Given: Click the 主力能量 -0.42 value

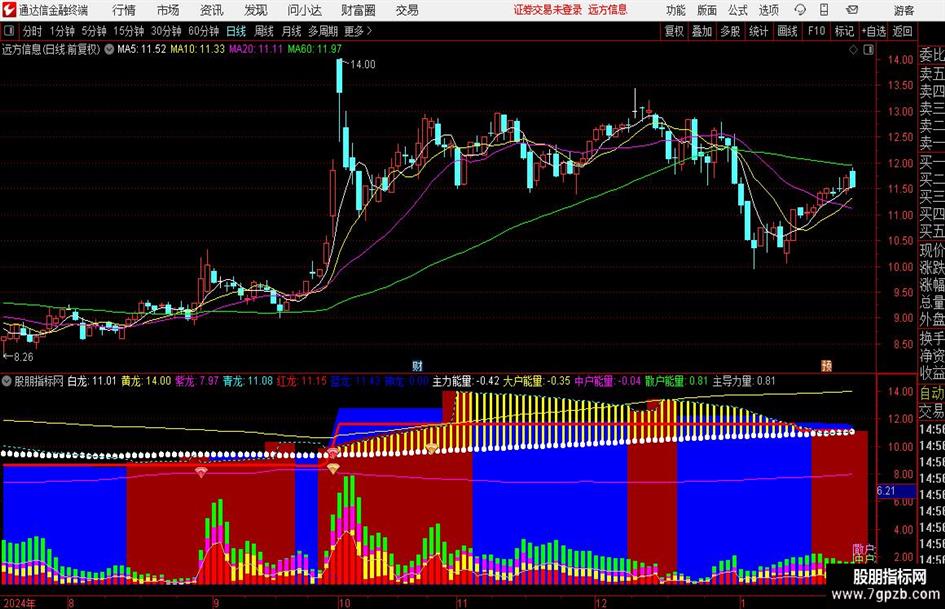Looking at the screenshot, I should [466, 381].
